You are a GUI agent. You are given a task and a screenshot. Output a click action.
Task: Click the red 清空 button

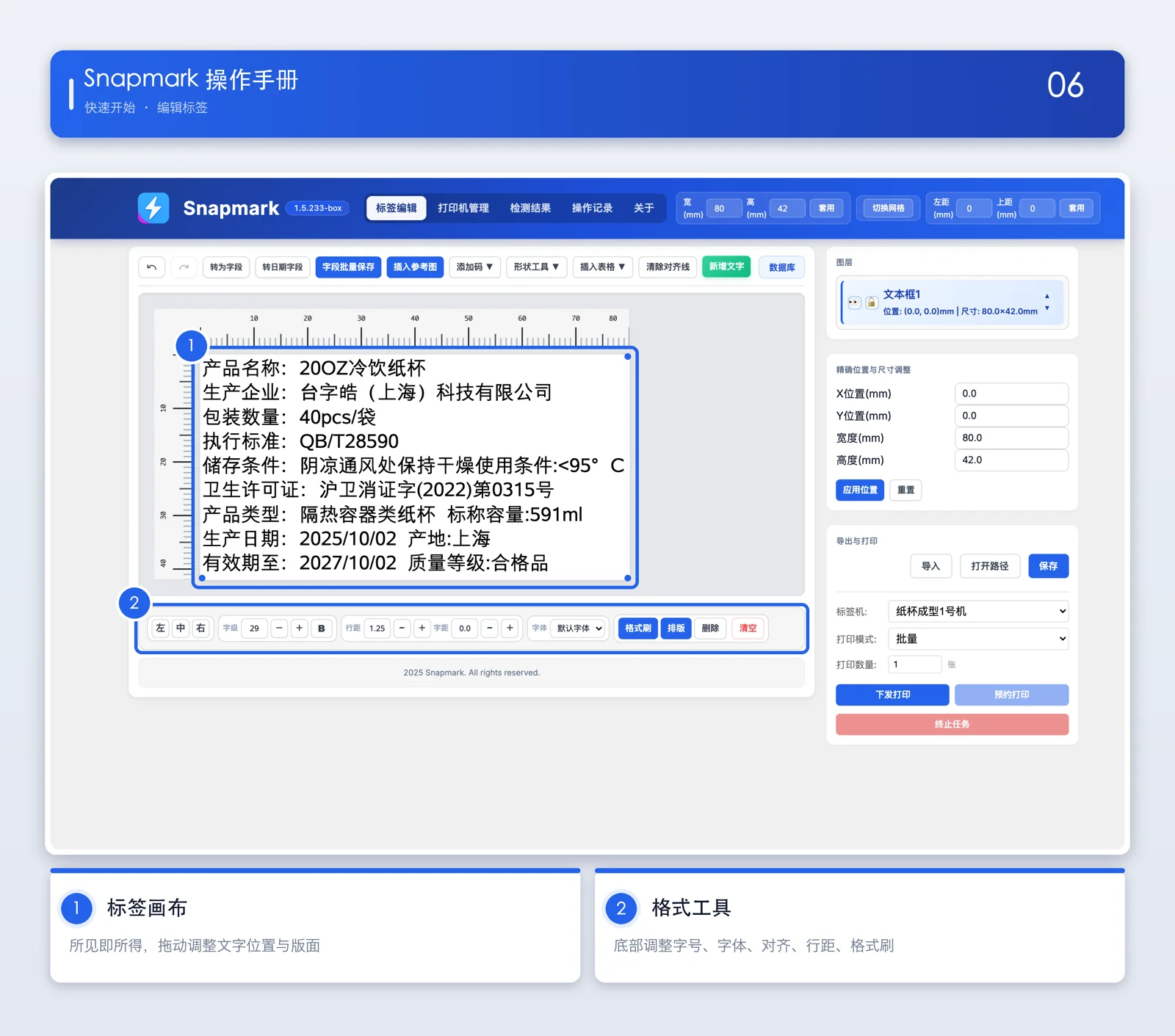coord(748,629)
